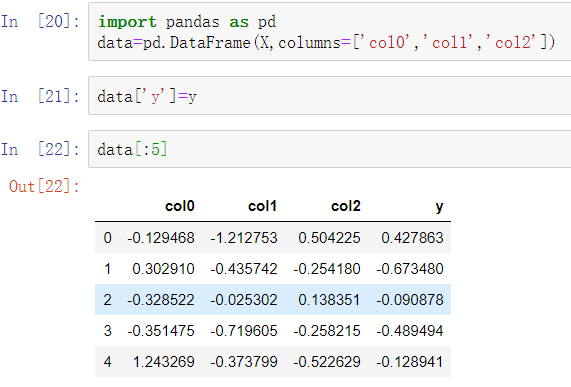Click the col2 column header
This screenshot has width=571, height=387.
pyautogui.click(x=346, y=206)
